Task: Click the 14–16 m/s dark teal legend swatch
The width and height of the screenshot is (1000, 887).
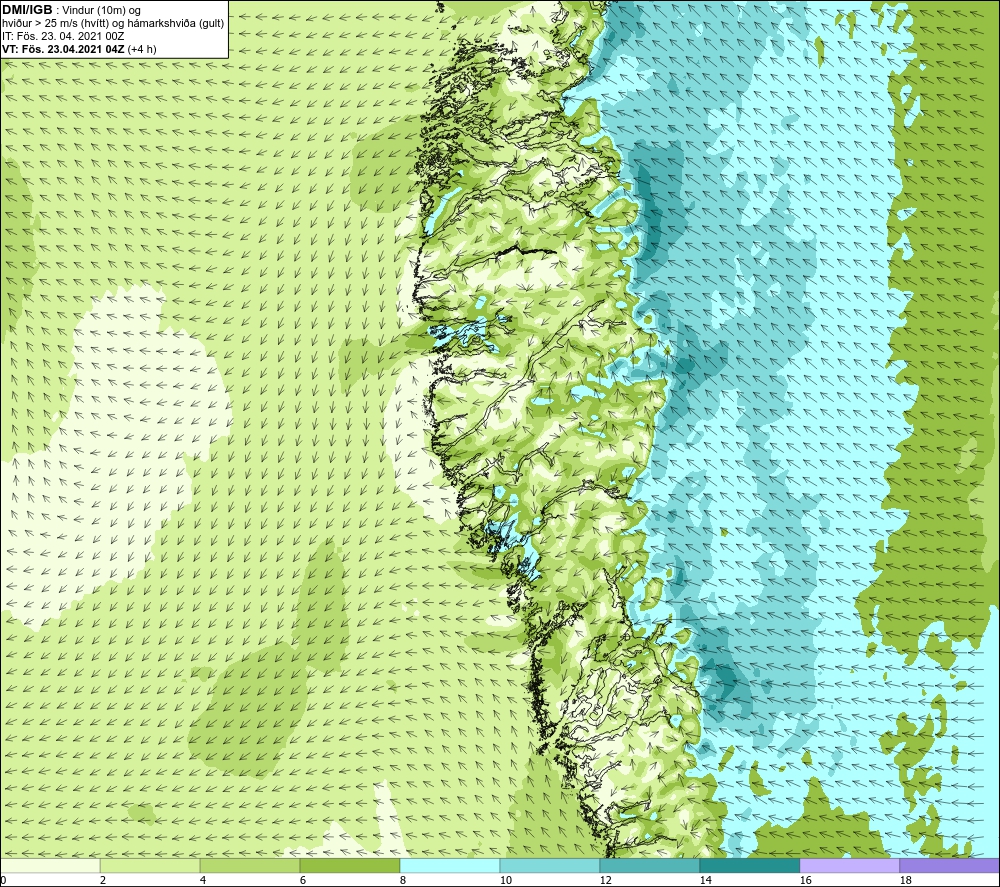Action: pos(749,865)
